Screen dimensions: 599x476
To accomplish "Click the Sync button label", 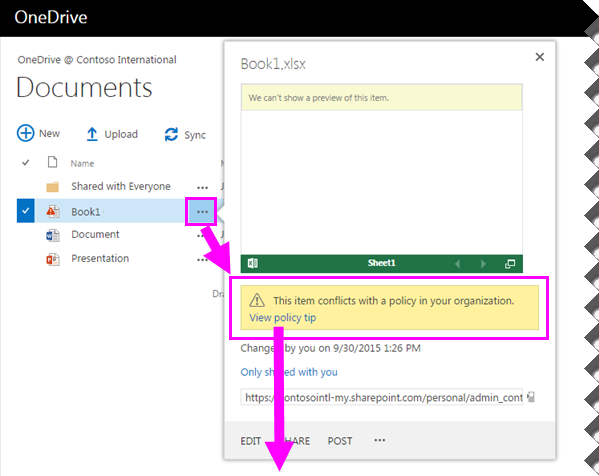I will tap(195, 135).
